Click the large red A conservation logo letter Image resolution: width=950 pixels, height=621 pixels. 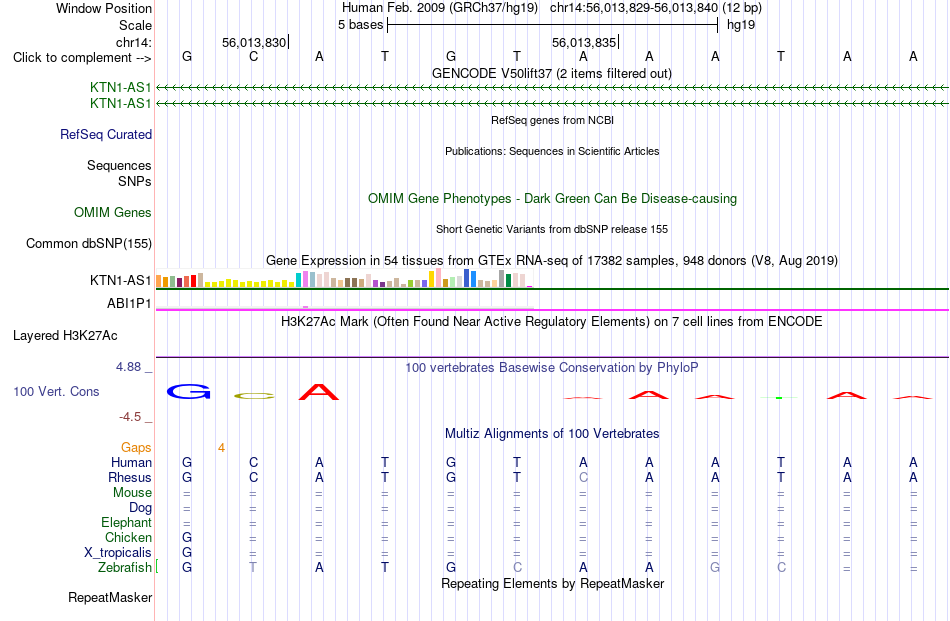(x=319, y=392)
